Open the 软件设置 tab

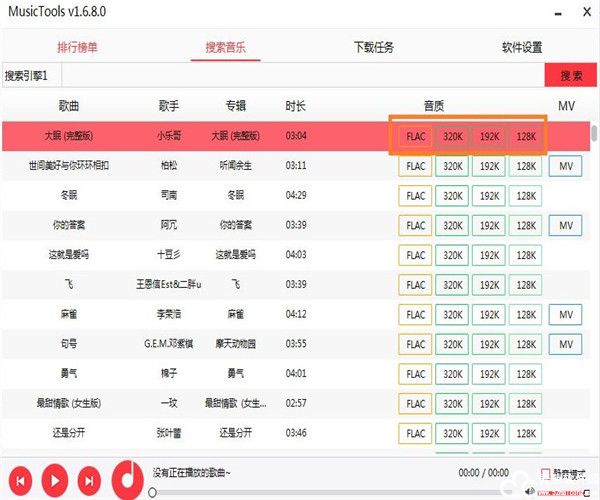tap(522, 47)
